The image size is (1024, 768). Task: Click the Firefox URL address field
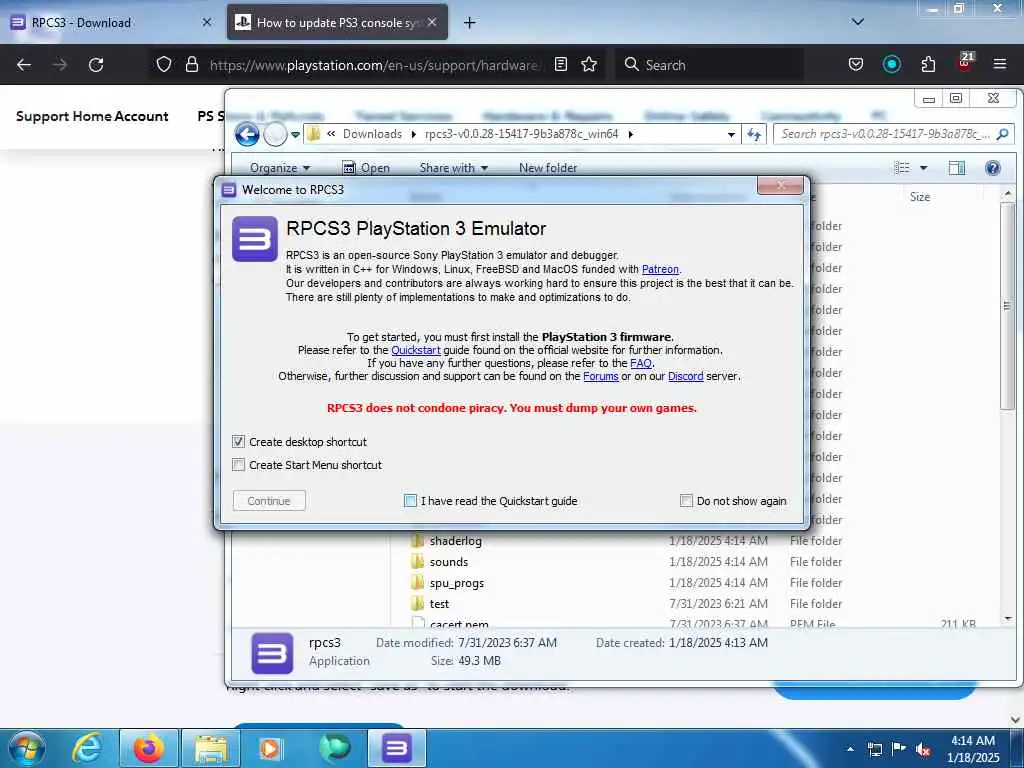374,65
